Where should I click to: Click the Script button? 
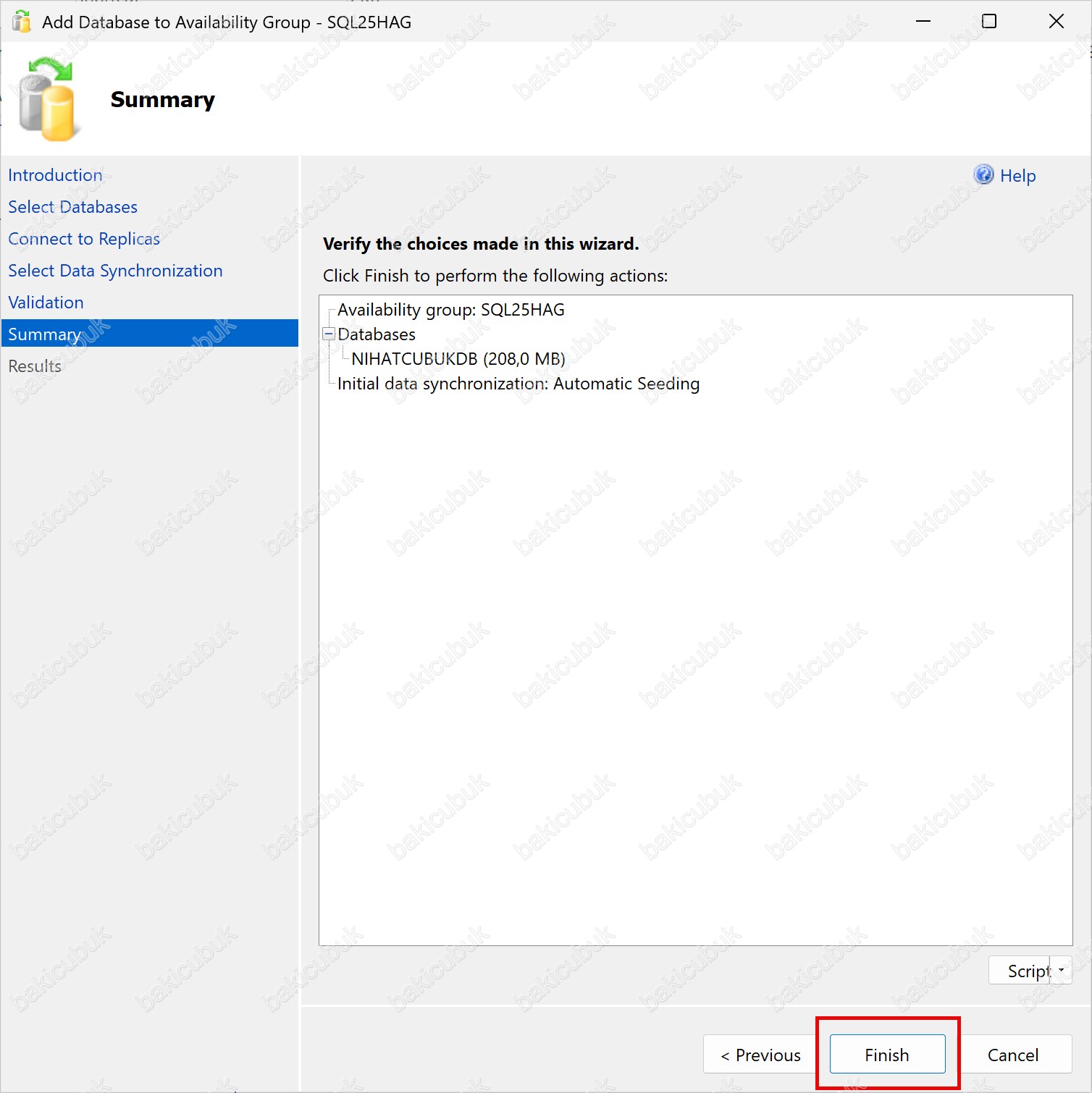1021,971
